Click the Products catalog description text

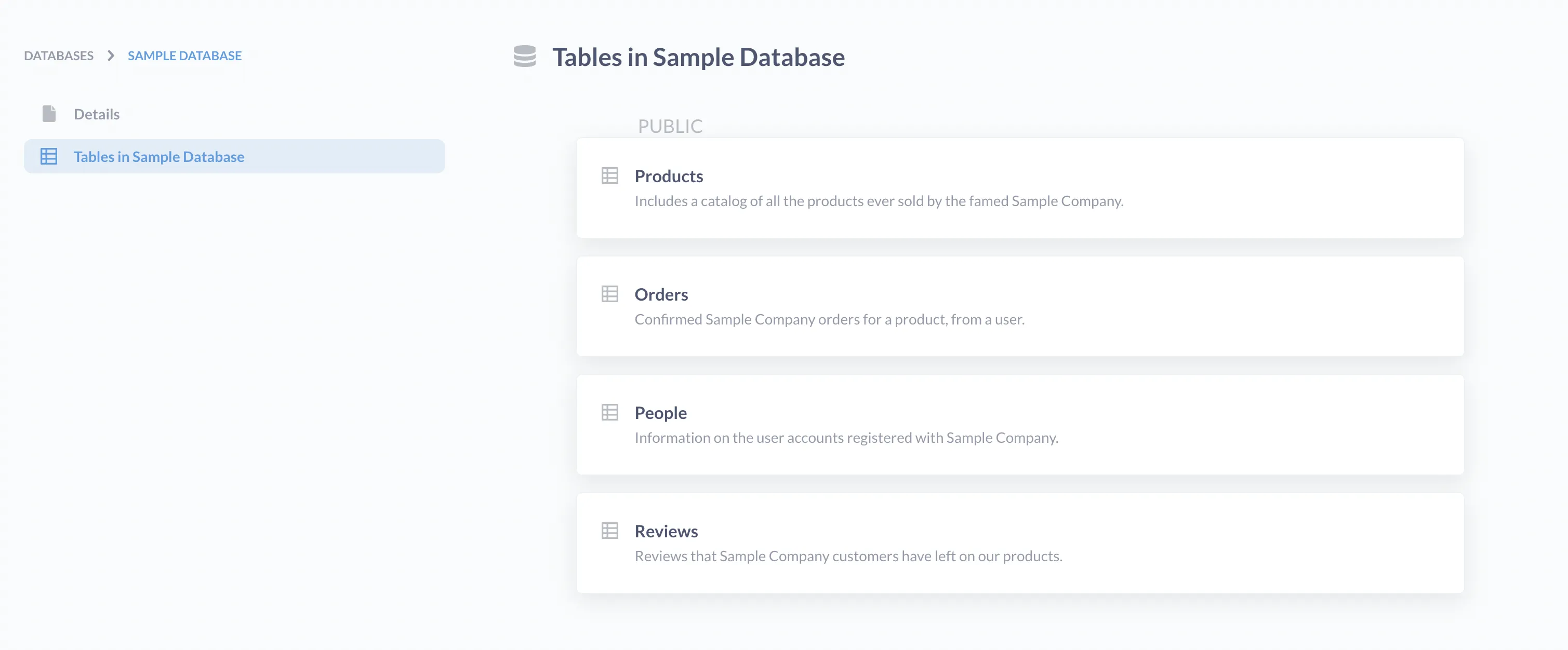(879, 201)
